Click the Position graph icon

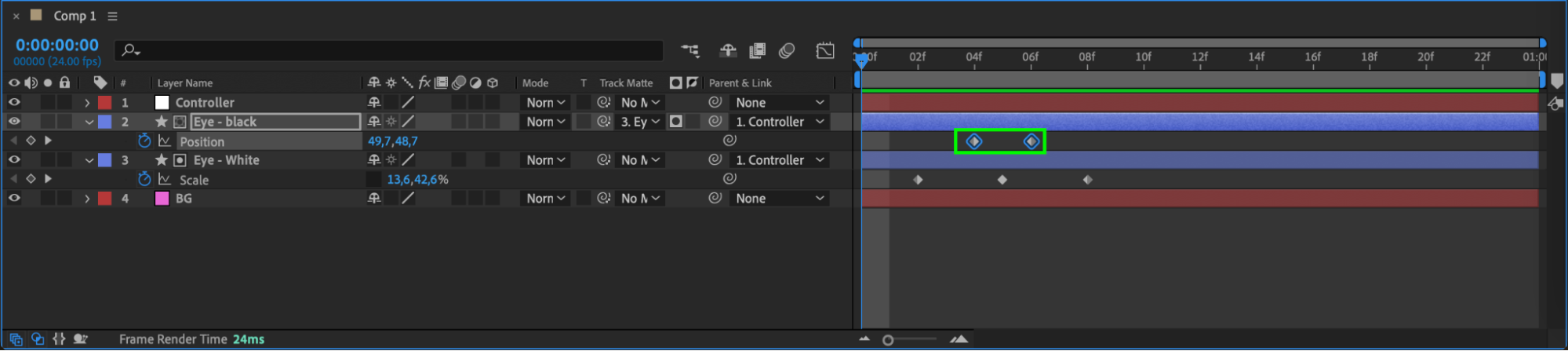(165, 141)
